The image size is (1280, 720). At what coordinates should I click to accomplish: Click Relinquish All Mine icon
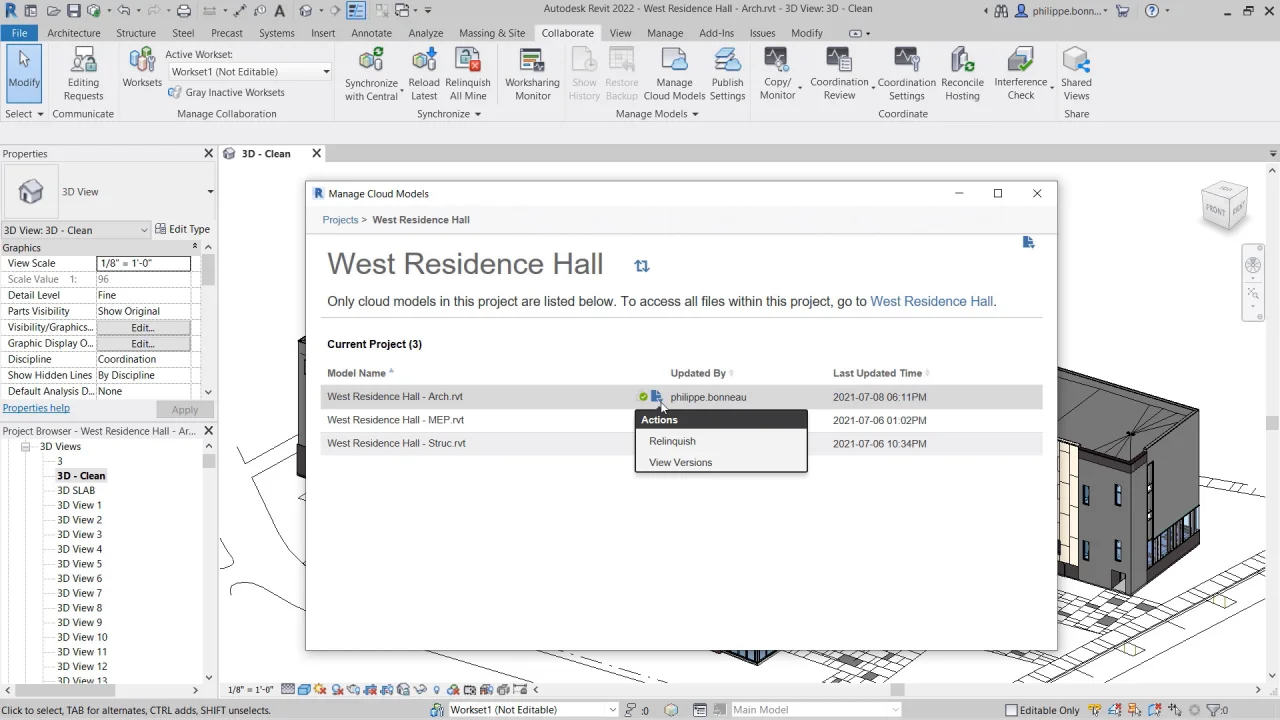tap(467, 62)
